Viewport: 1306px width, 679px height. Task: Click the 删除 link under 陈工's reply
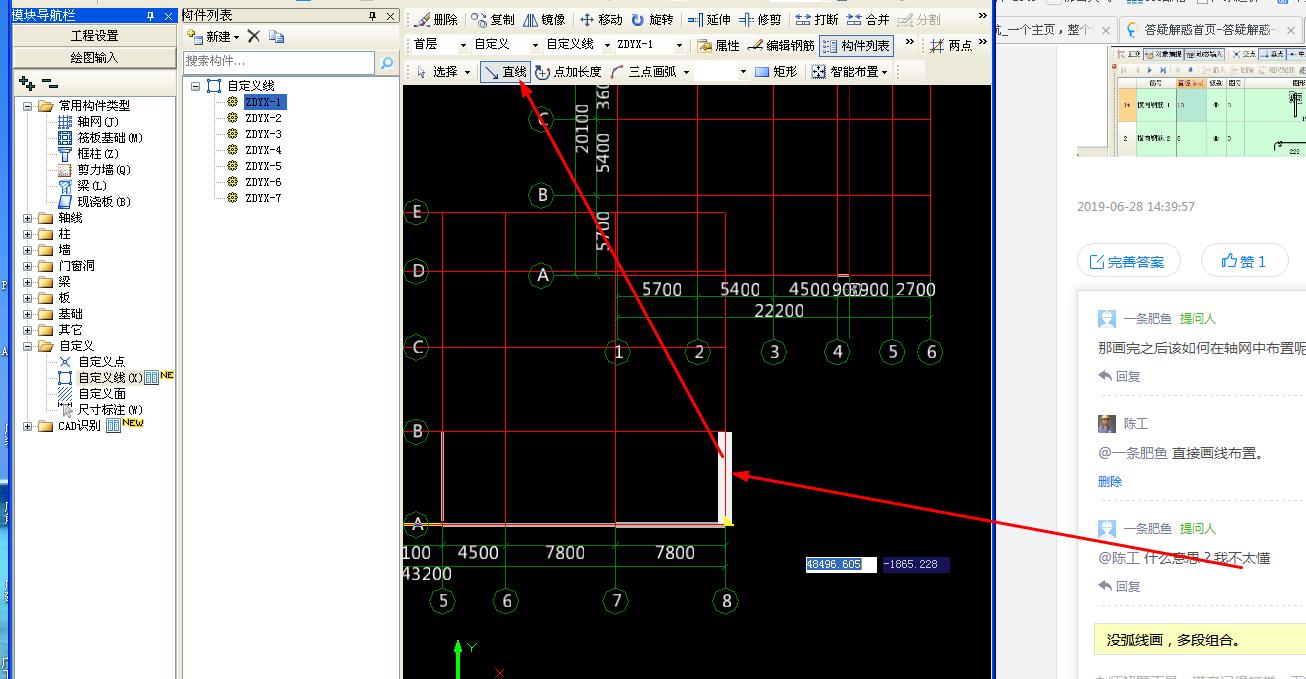click(x=1110, y=481)
